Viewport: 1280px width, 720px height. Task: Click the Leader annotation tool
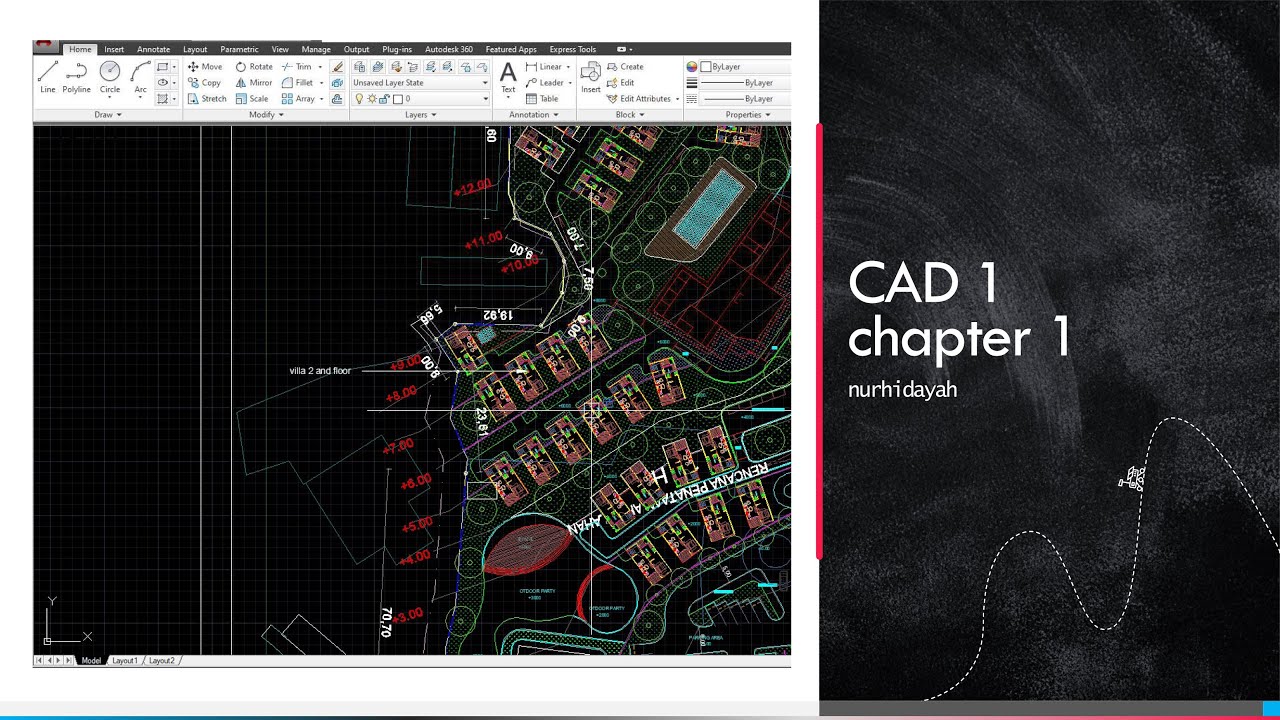pyautogui.click(x=544, y=83)
